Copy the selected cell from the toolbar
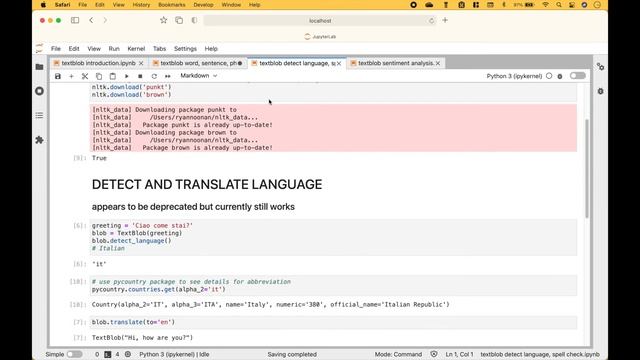 (x=99, y=76)
